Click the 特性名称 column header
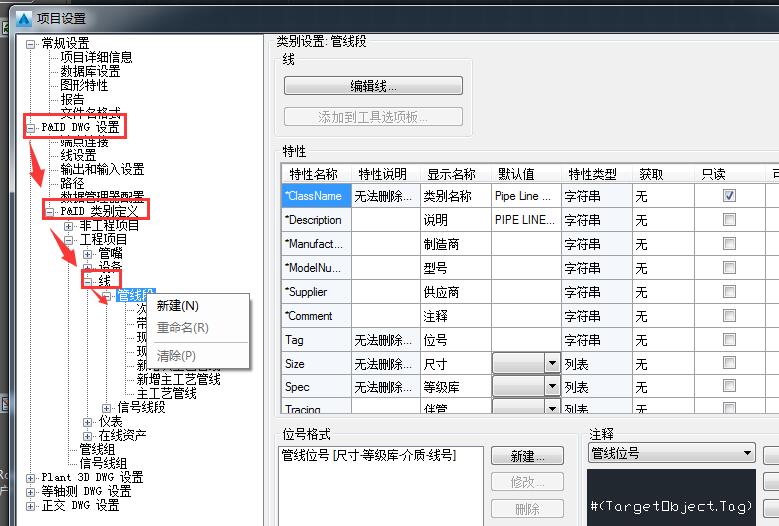The image size is (779, 526). pyautogui.click(x=316, y=174)
